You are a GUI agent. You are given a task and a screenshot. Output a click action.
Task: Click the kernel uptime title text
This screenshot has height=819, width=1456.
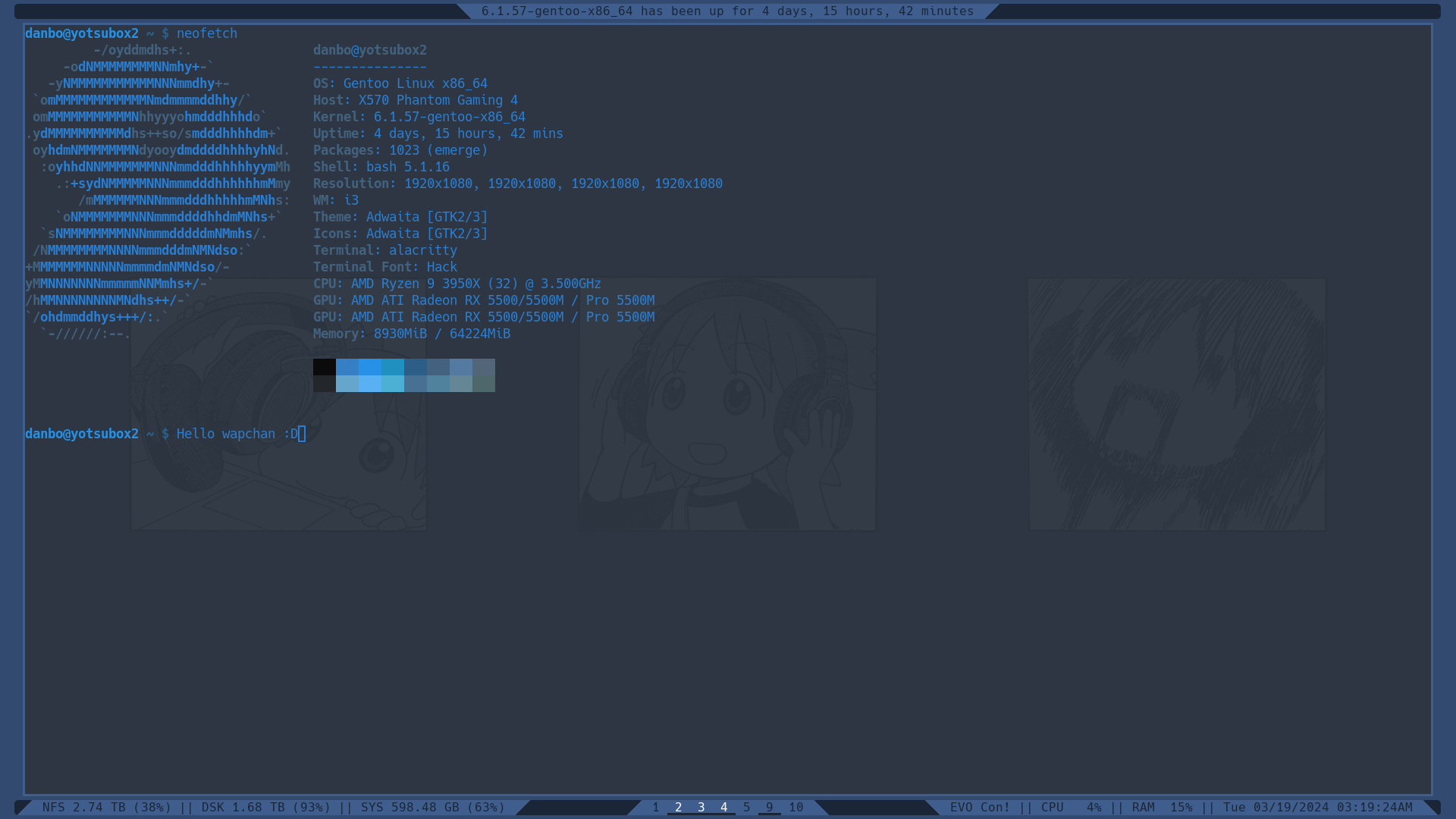coord(727,11)
